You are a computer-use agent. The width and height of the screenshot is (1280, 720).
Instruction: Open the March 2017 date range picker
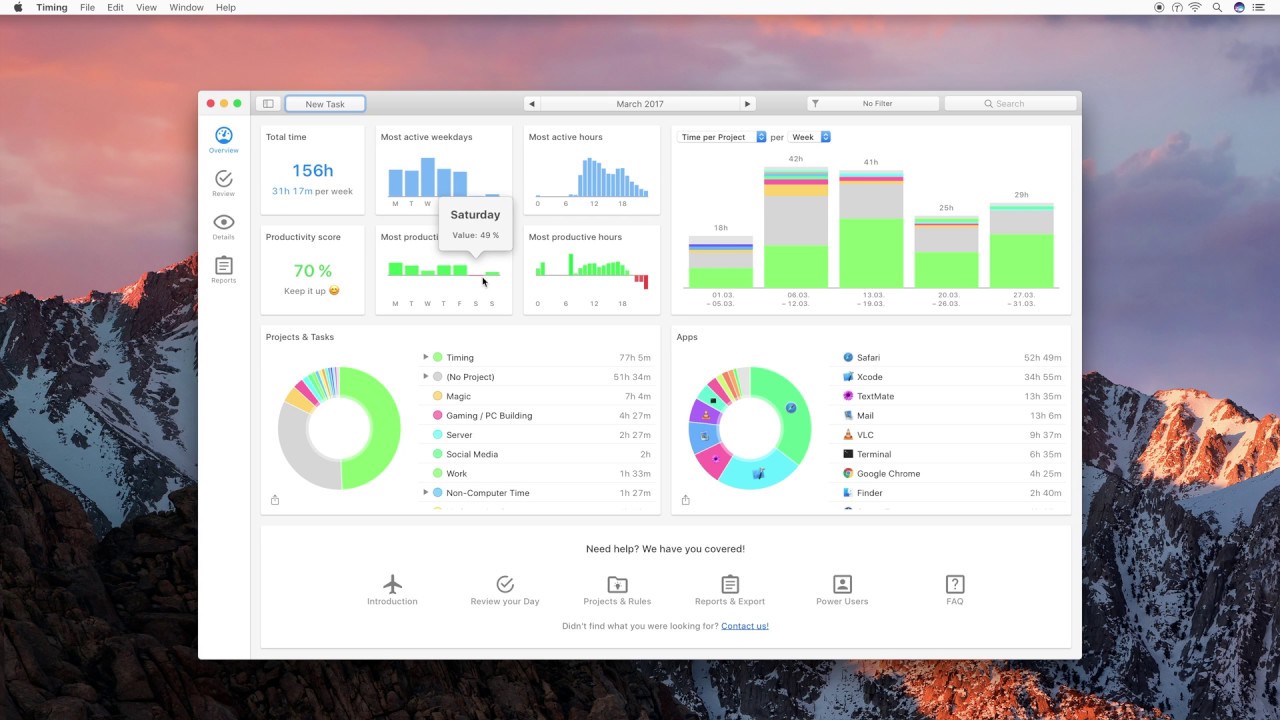pyautogui.click(x=640, y=104)
